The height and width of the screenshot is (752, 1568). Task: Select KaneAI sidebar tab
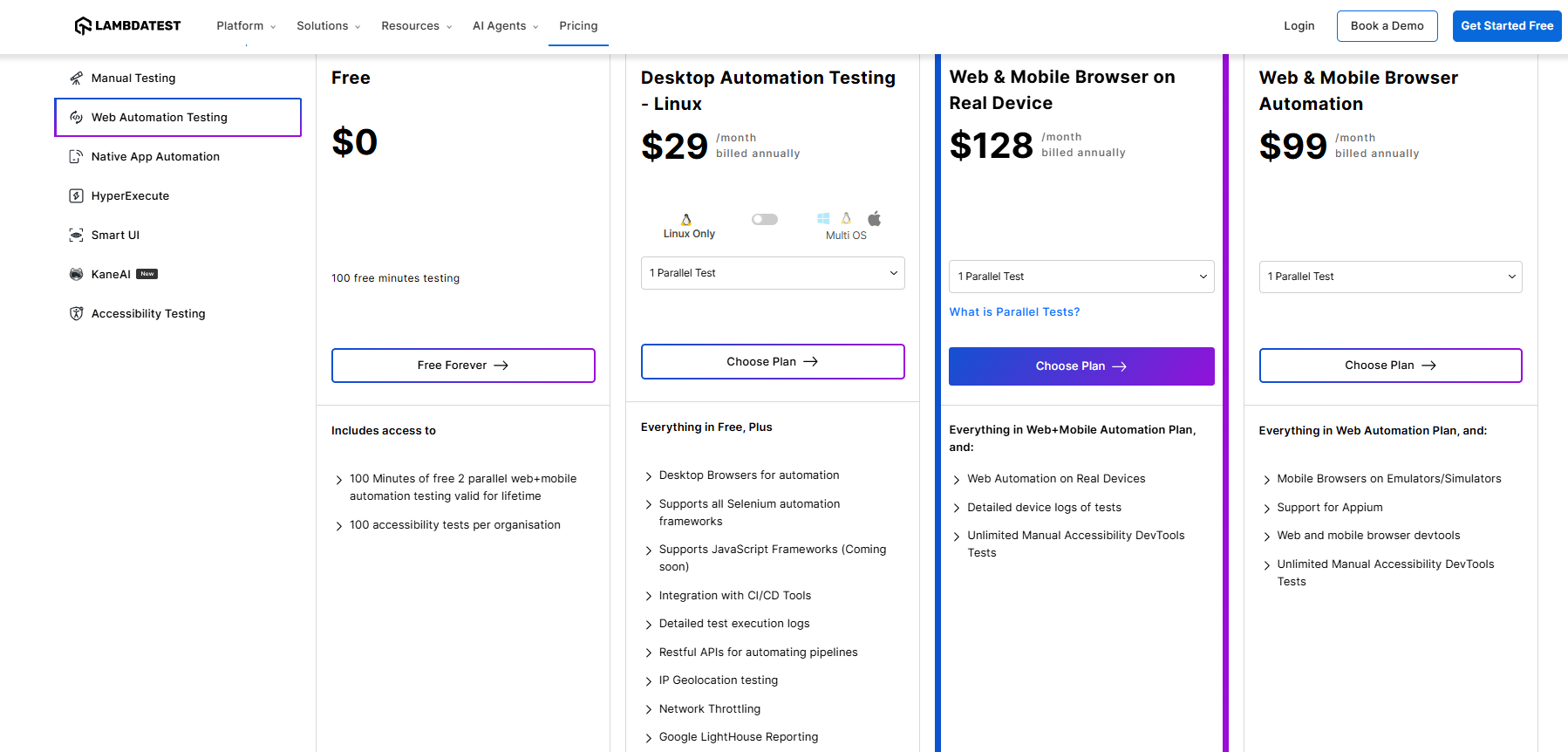click(178, 274)
